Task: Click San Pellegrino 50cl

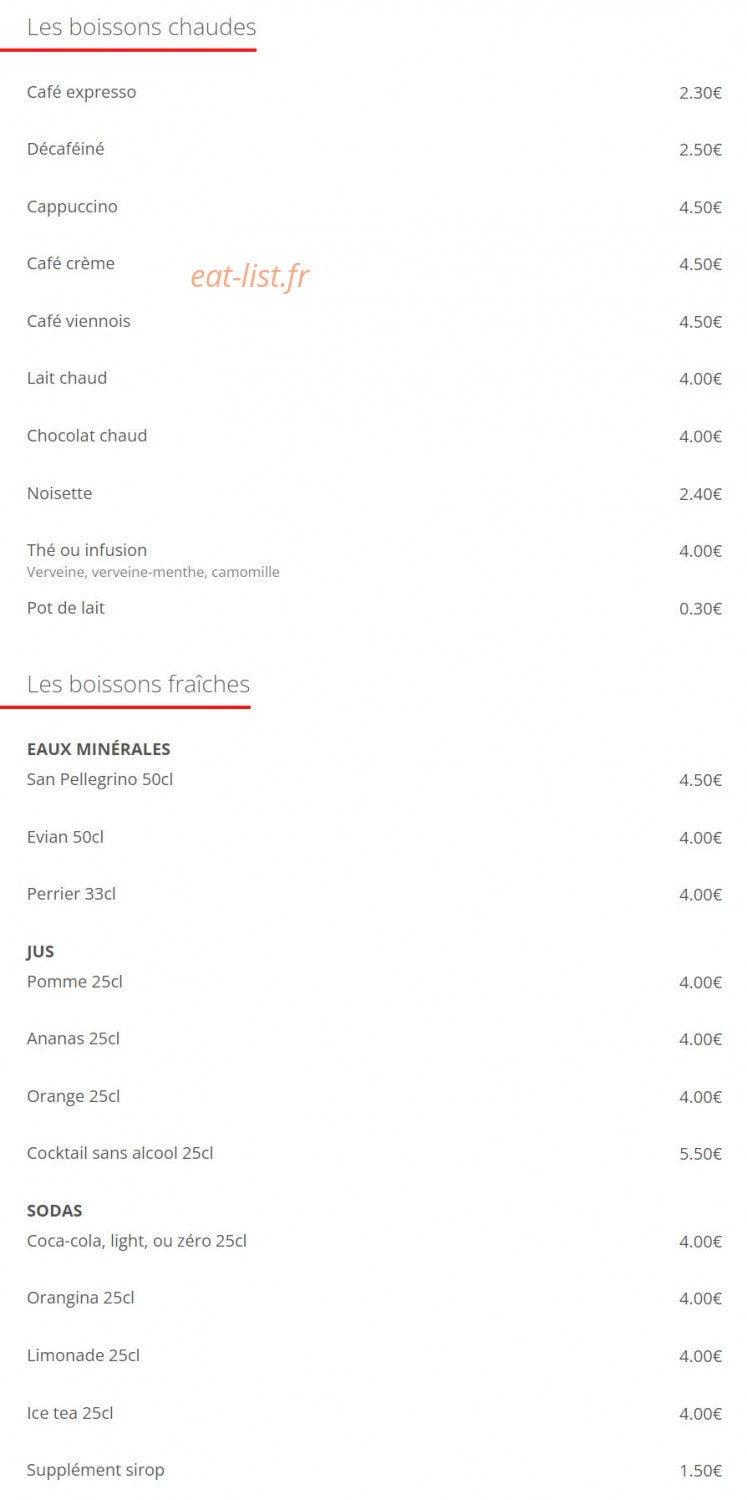Action: tap(100, 779)
